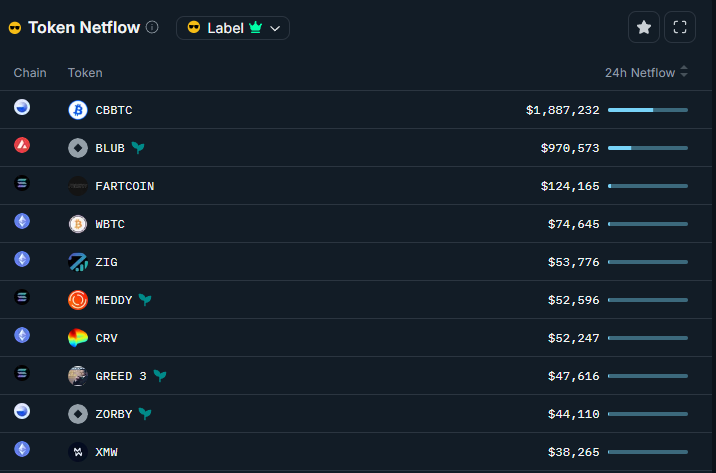716x473 pixels.
Task: Click the info icon beside Token Netflow
Action: point(152,27)
